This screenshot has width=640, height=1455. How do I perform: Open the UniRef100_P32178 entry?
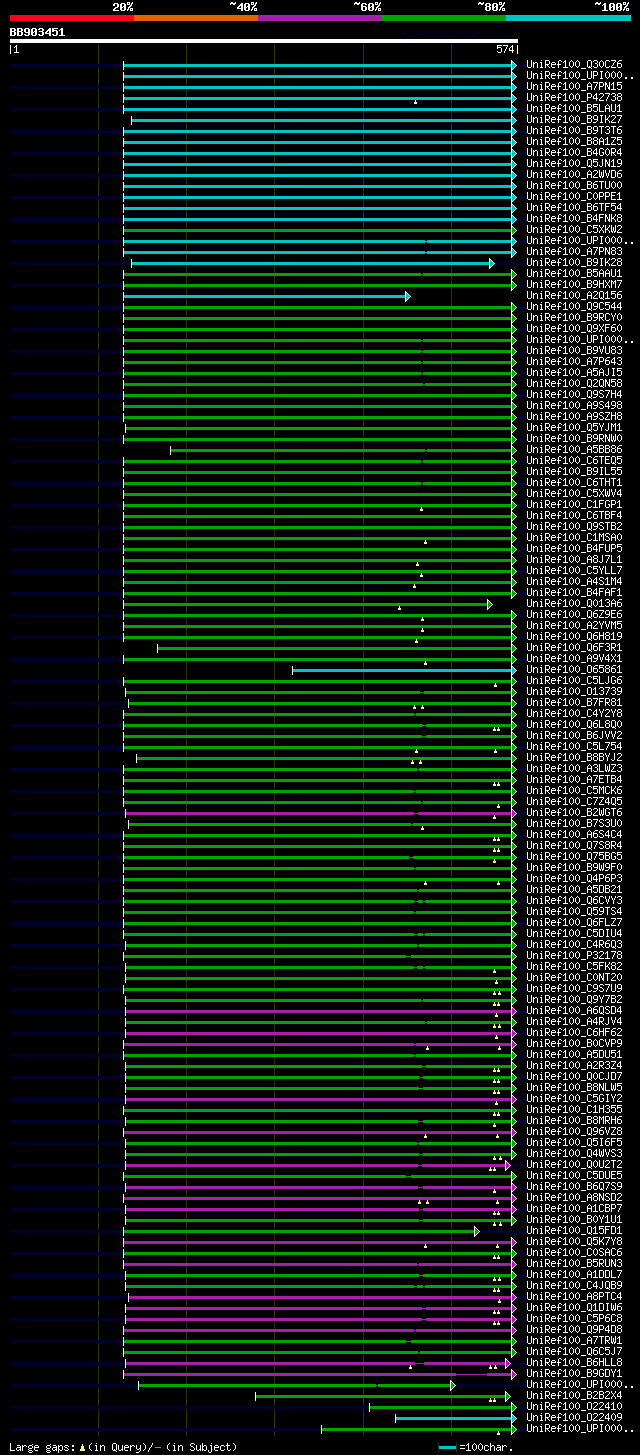pyautogui.click(x=574, y=955)
